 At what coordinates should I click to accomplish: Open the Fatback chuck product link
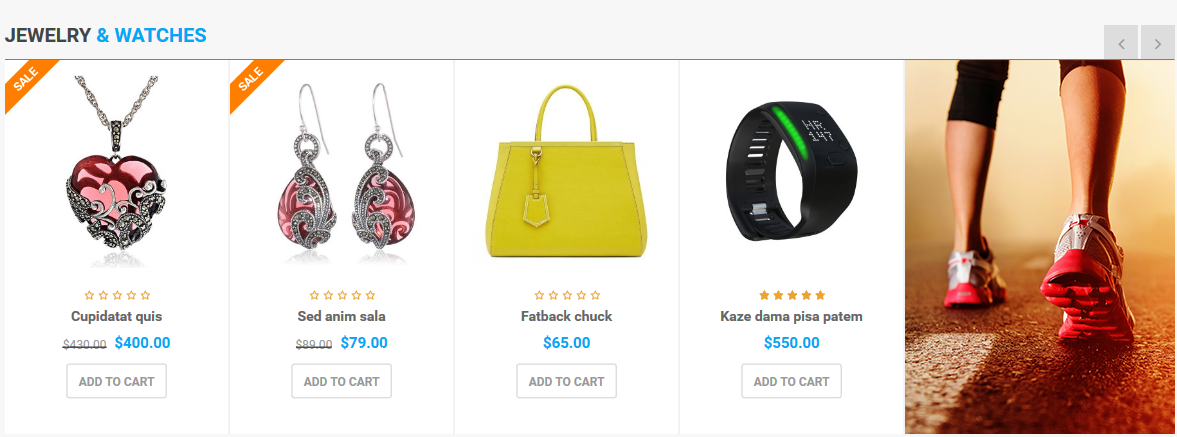tap(567, 316)
